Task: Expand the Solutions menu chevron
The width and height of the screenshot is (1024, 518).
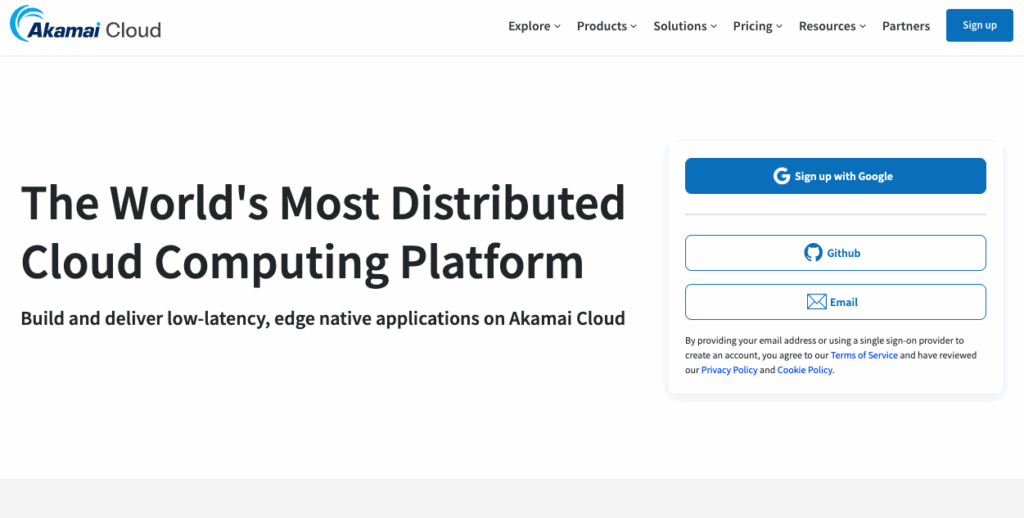Action: 714,27
